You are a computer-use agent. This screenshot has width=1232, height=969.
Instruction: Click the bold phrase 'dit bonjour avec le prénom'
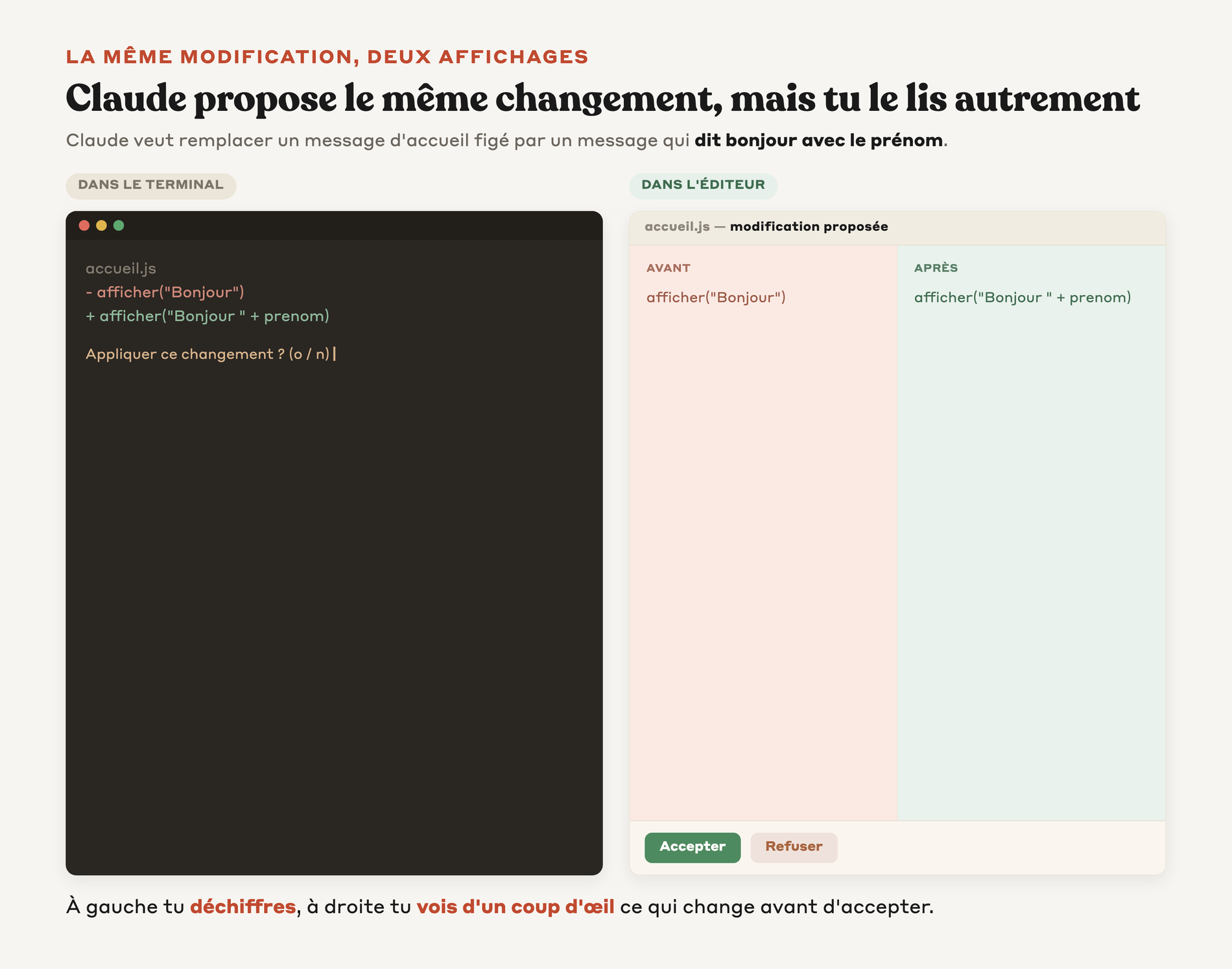[x=818, y=141]
